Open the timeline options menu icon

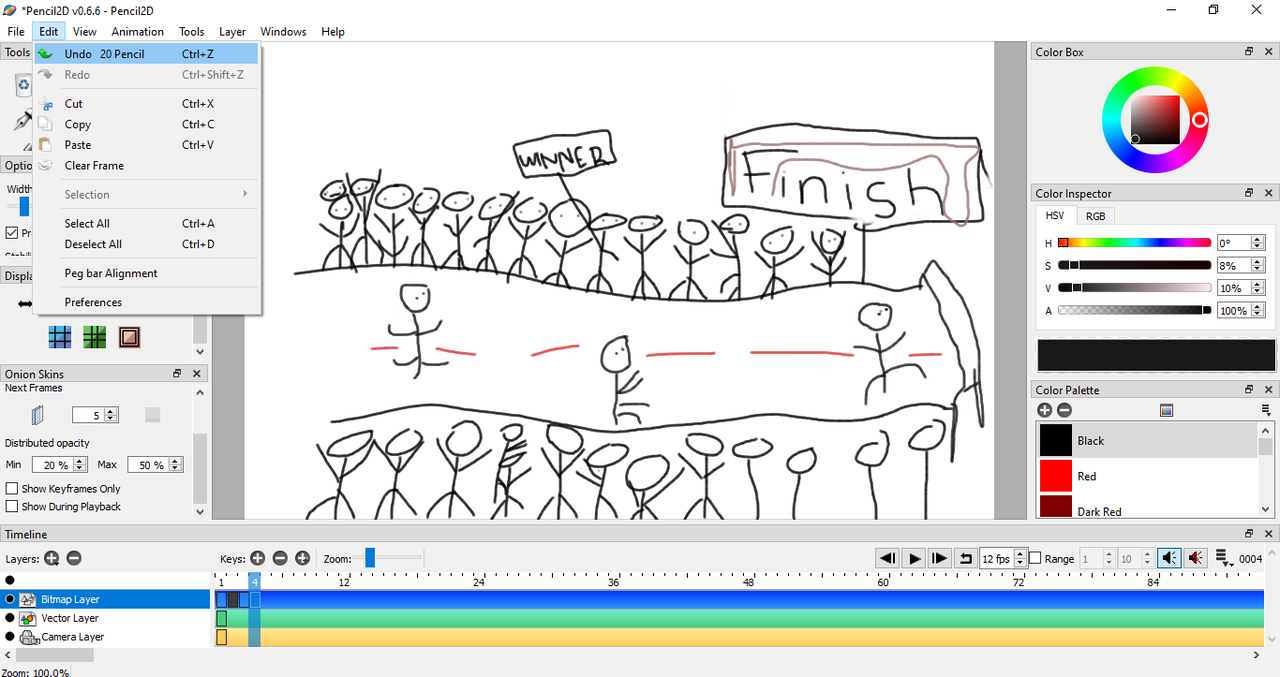1224,558
